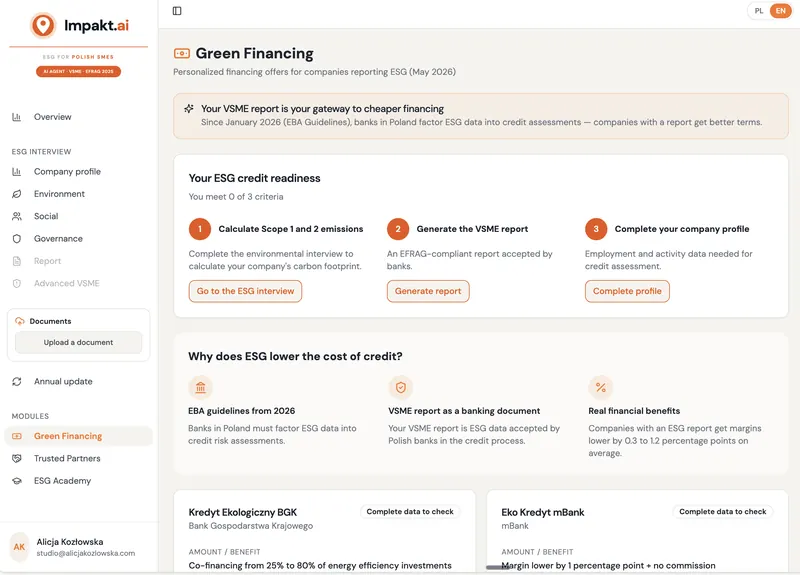
Task: Click the 'EBA guidelines from 2026' heading
Action: 241,411
